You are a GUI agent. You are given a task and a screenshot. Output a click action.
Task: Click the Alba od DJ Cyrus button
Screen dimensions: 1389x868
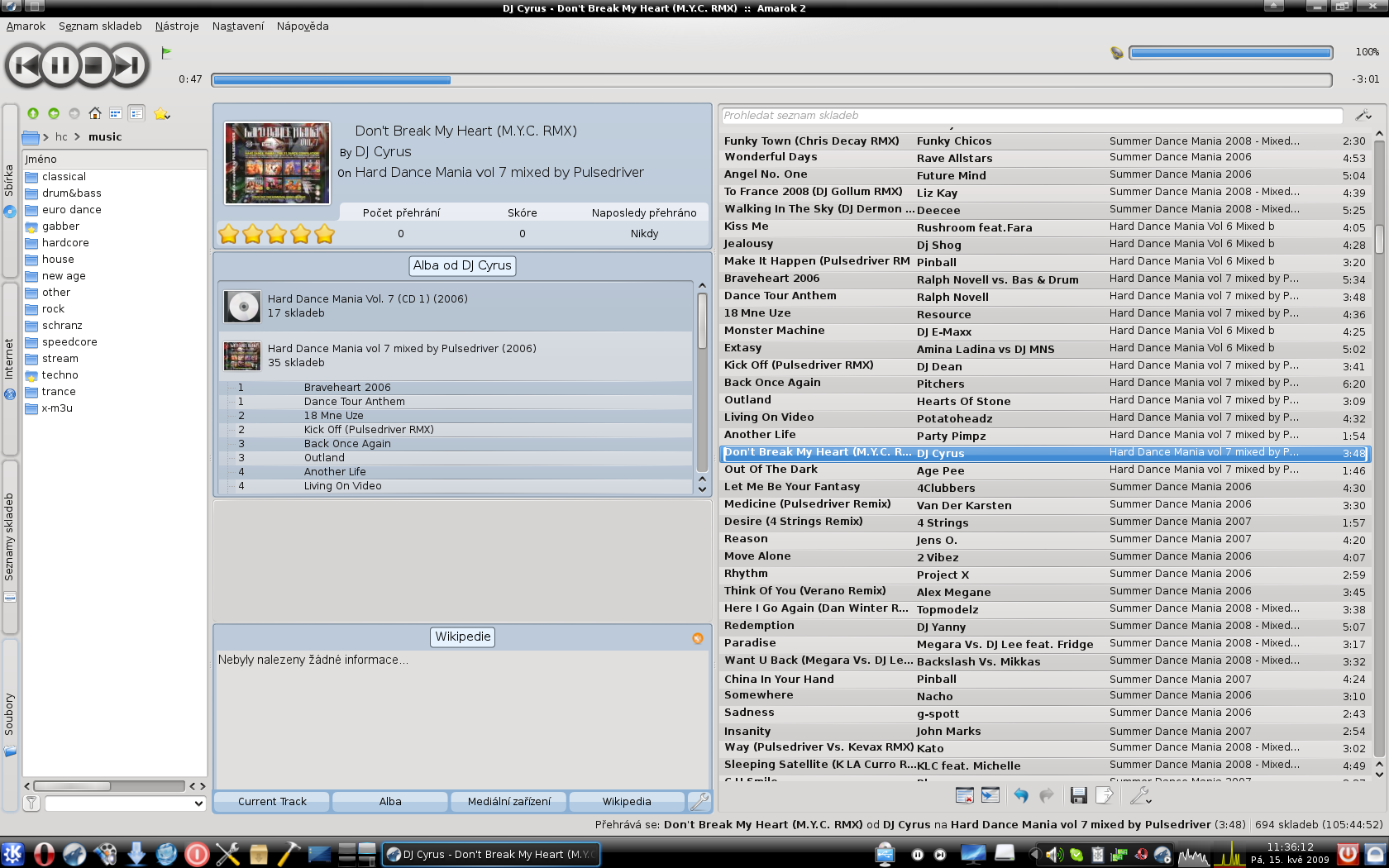pos(462,265)
